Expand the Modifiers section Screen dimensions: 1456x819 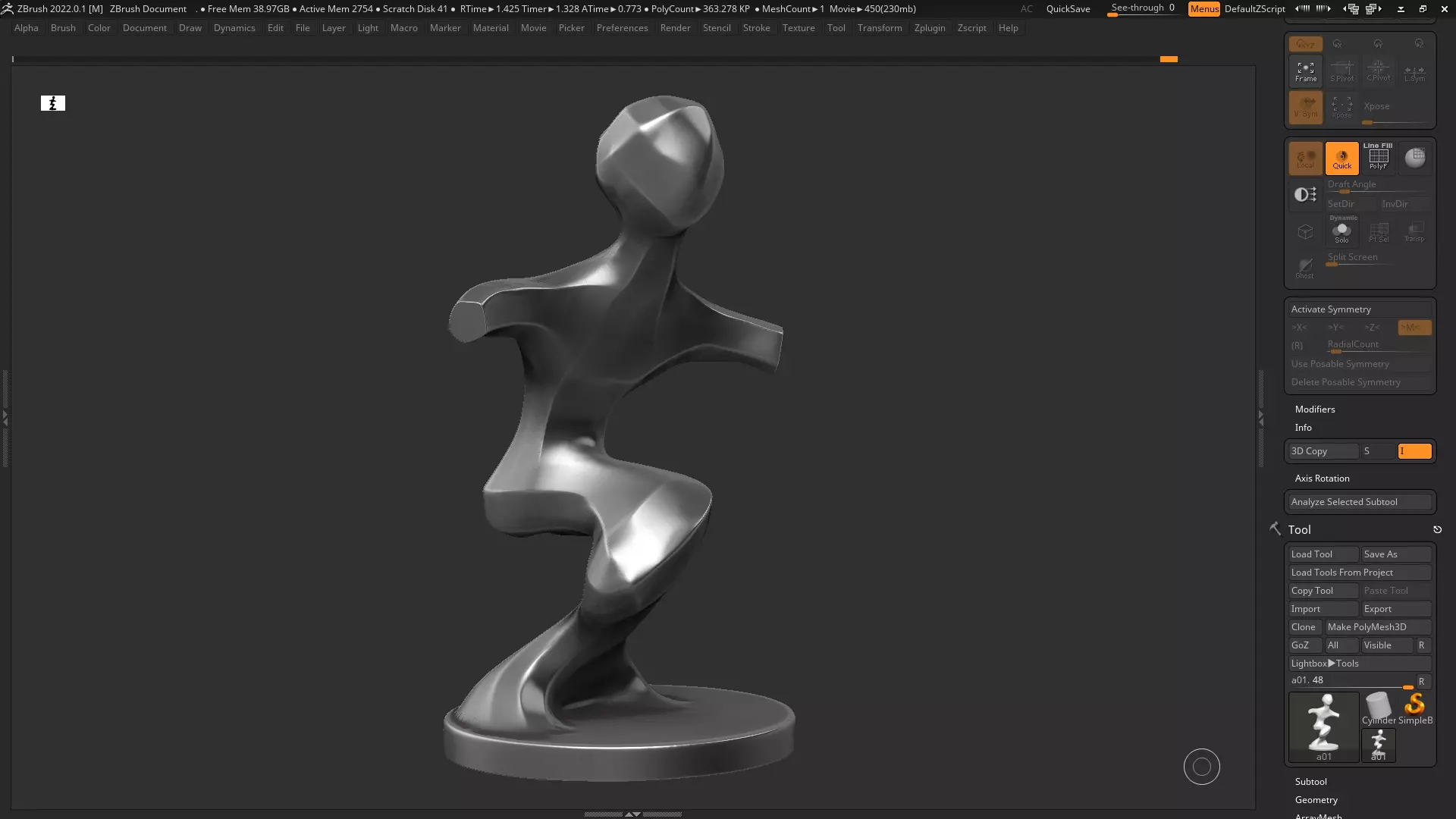pos(1315,409)
